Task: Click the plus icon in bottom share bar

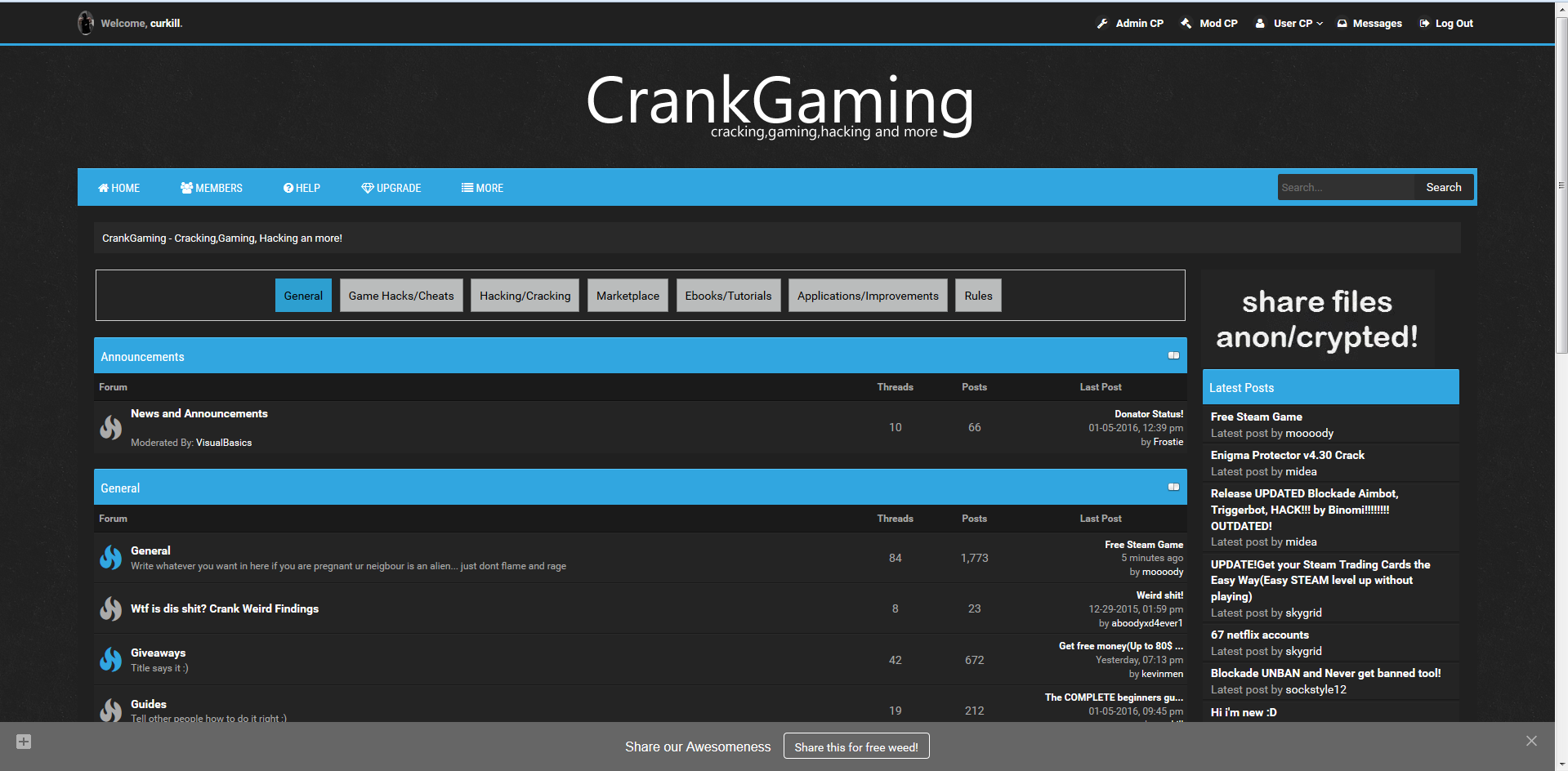Action: pyautogui.click(x=24, y=742)
